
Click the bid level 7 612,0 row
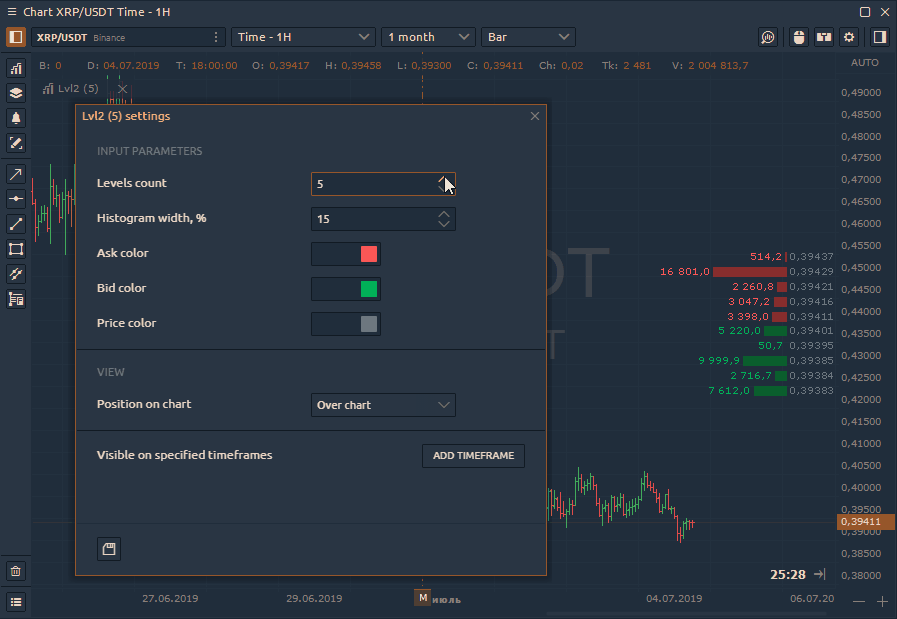(771, 391)
